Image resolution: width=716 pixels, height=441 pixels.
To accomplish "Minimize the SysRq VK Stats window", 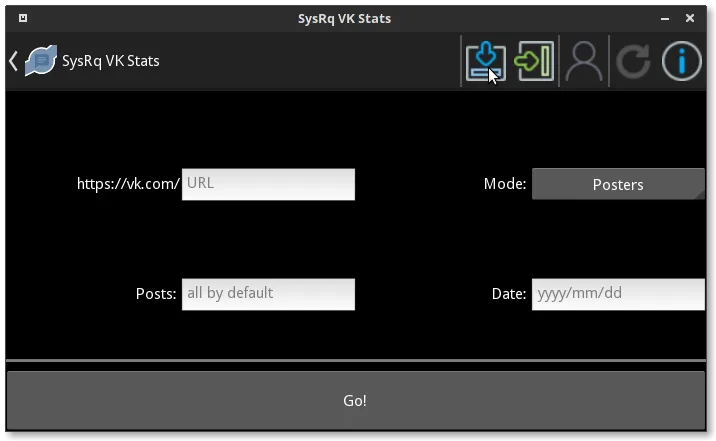I will click(665, 18).
